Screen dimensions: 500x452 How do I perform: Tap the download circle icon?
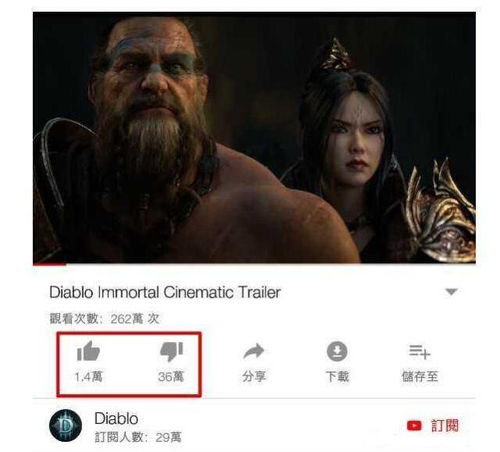click(337, 351)
